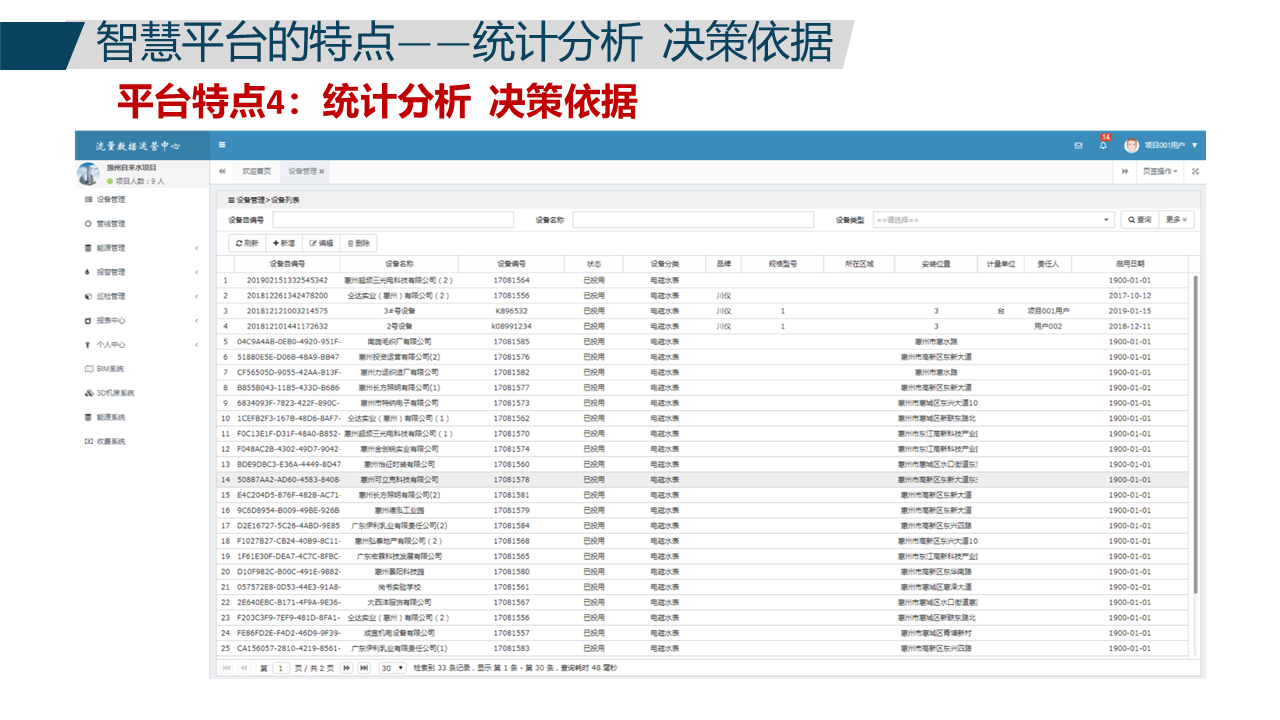Open the page size 30 dropdown
This screenshot has height=720, width=1280.
(392, 667)
